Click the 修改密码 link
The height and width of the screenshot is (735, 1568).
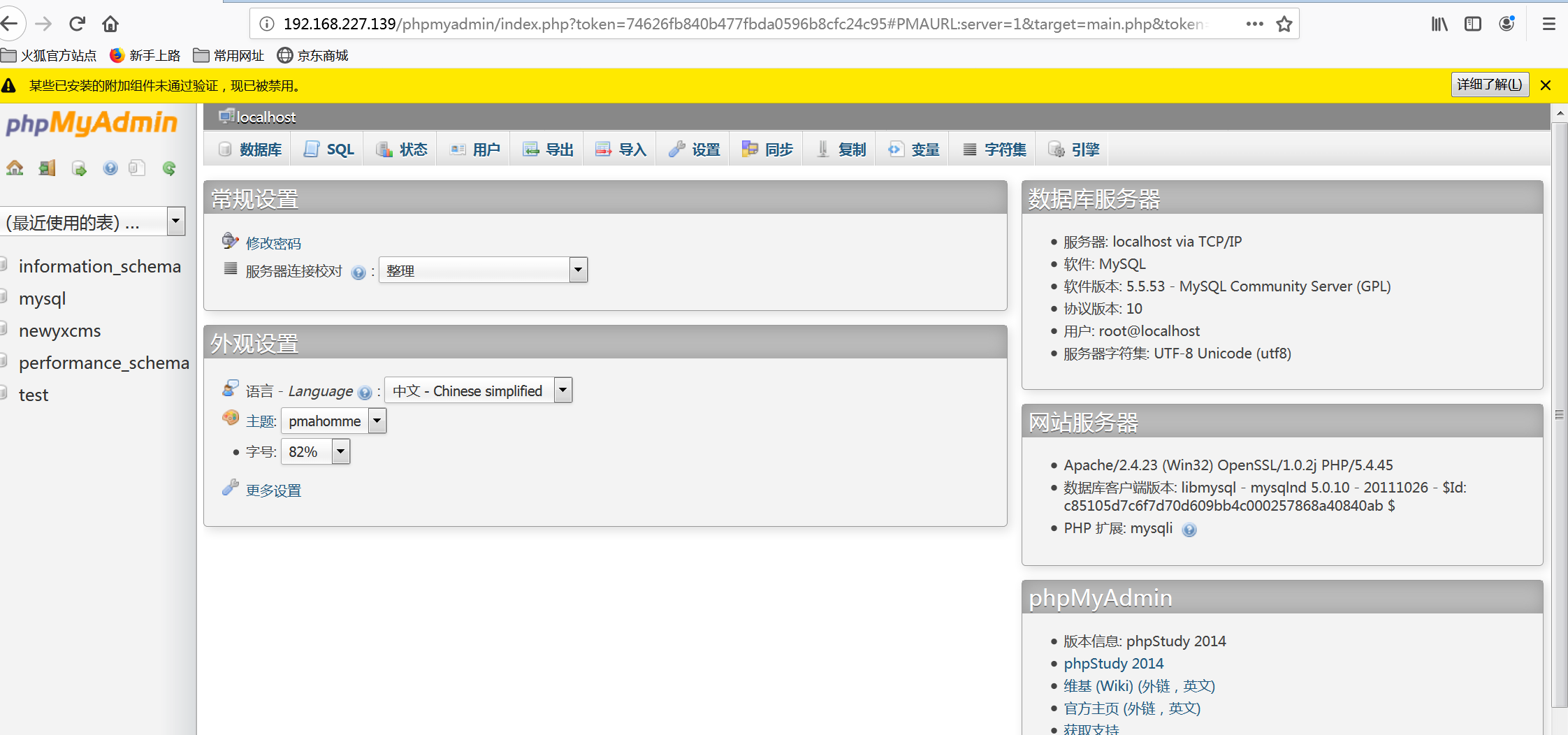(x=273, y=243)
